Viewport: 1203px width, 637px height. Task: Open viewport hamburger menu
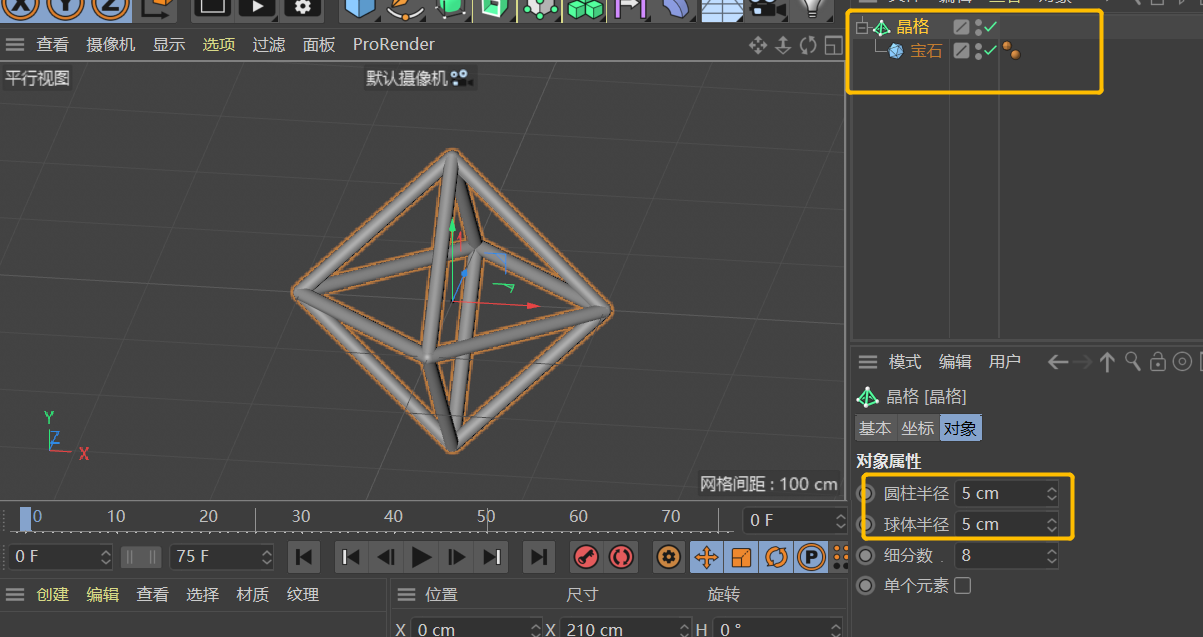14,45
